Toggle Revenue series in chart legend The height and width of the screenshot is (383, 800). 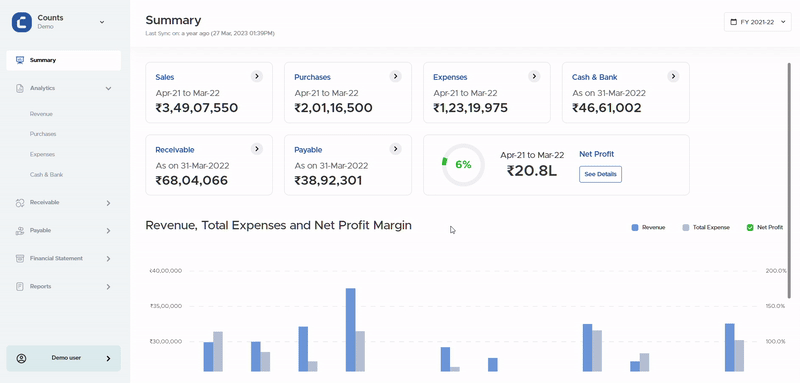[648, 227]
